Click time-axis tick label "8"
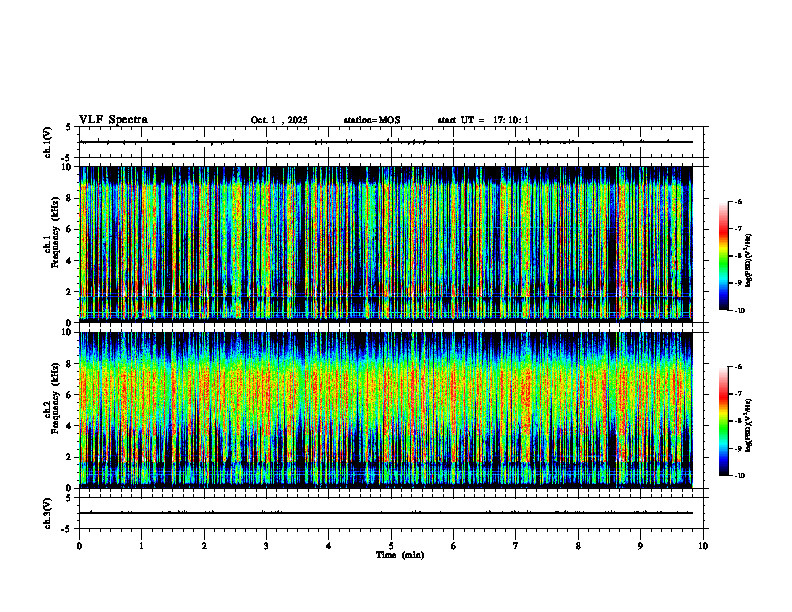The image size is (792, 612). click(x=578, y=546)
